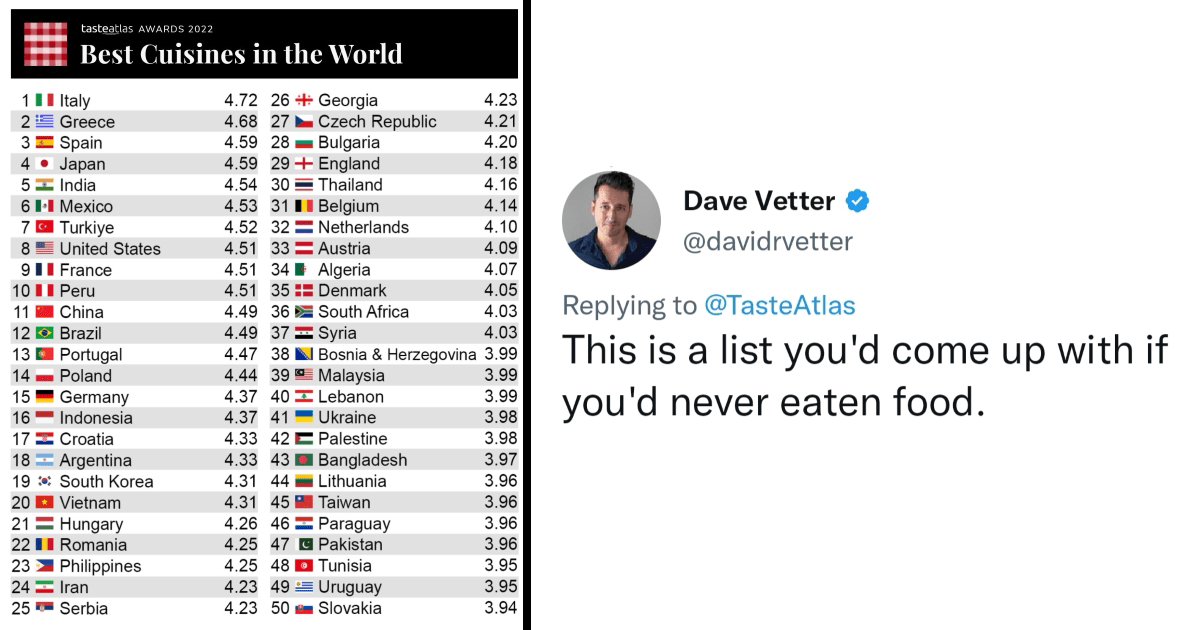Click the Italy flag icon
1200x630 pixels.
click(x=44, y=100)
